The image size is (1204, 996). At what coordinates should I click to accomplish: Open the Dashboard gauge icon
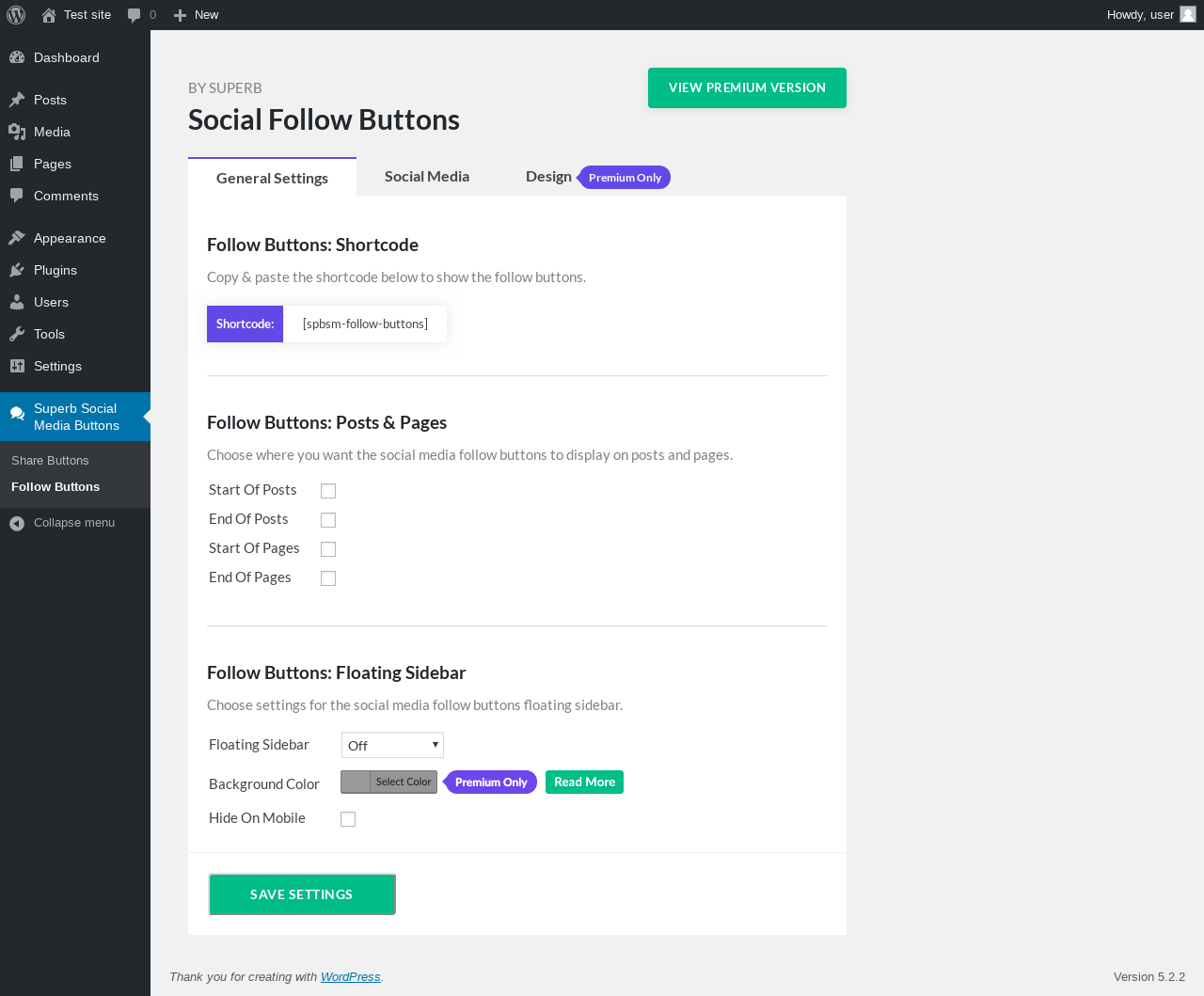[17, 57]
